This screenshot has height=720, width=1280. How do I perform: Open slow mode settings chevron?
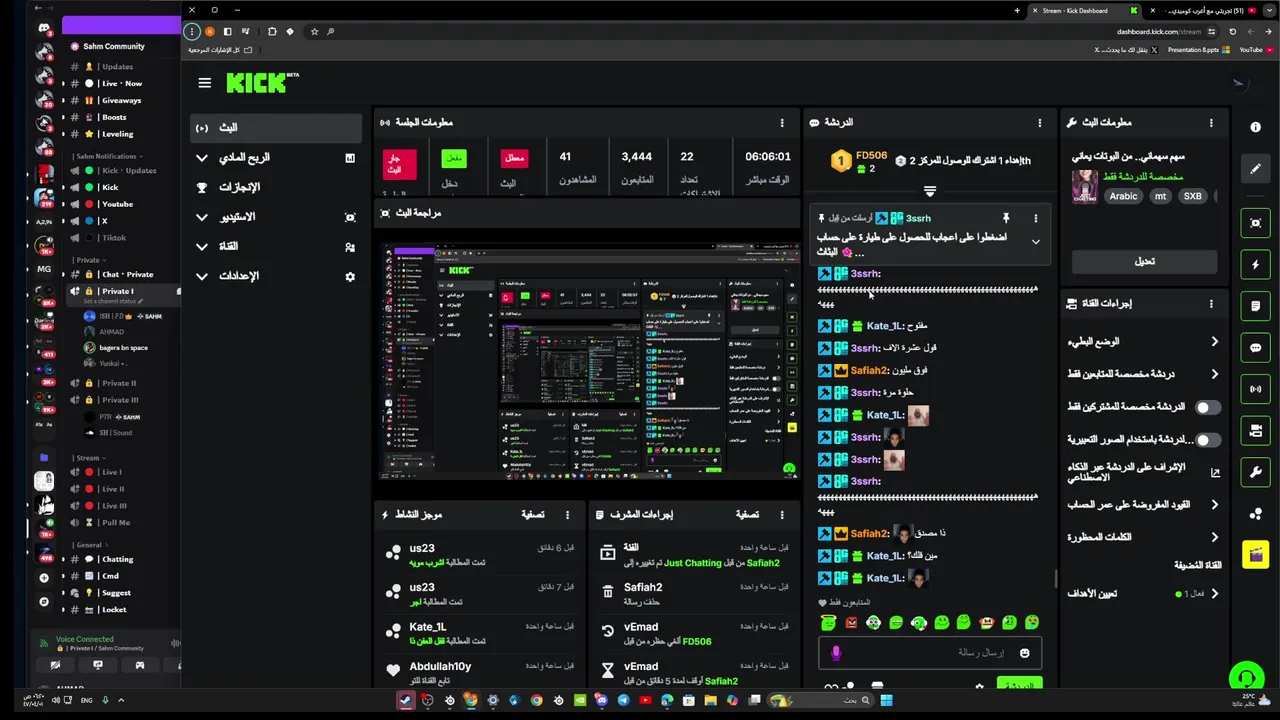[x=1214, y=342]
